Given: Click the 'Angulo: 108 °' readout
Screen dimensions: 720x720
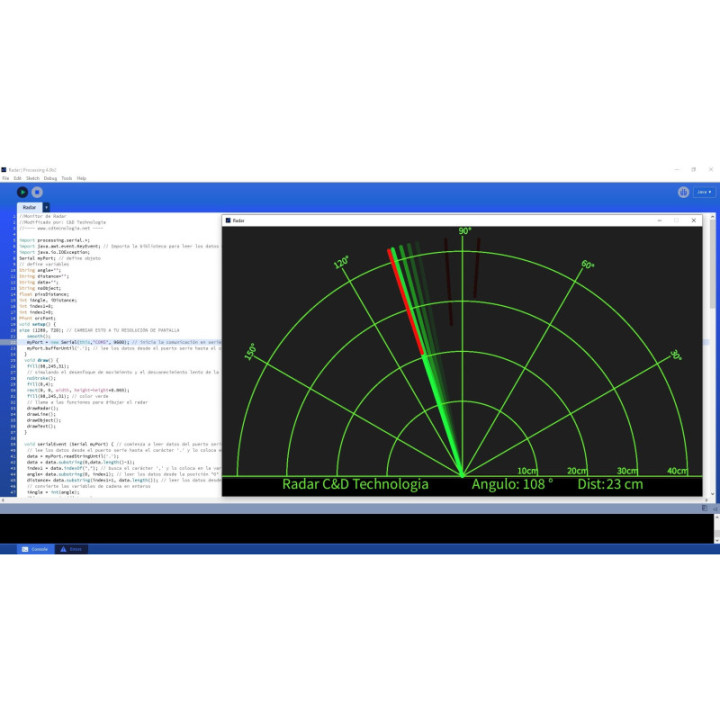Looking at the screenshot, I should click(512, 484).
